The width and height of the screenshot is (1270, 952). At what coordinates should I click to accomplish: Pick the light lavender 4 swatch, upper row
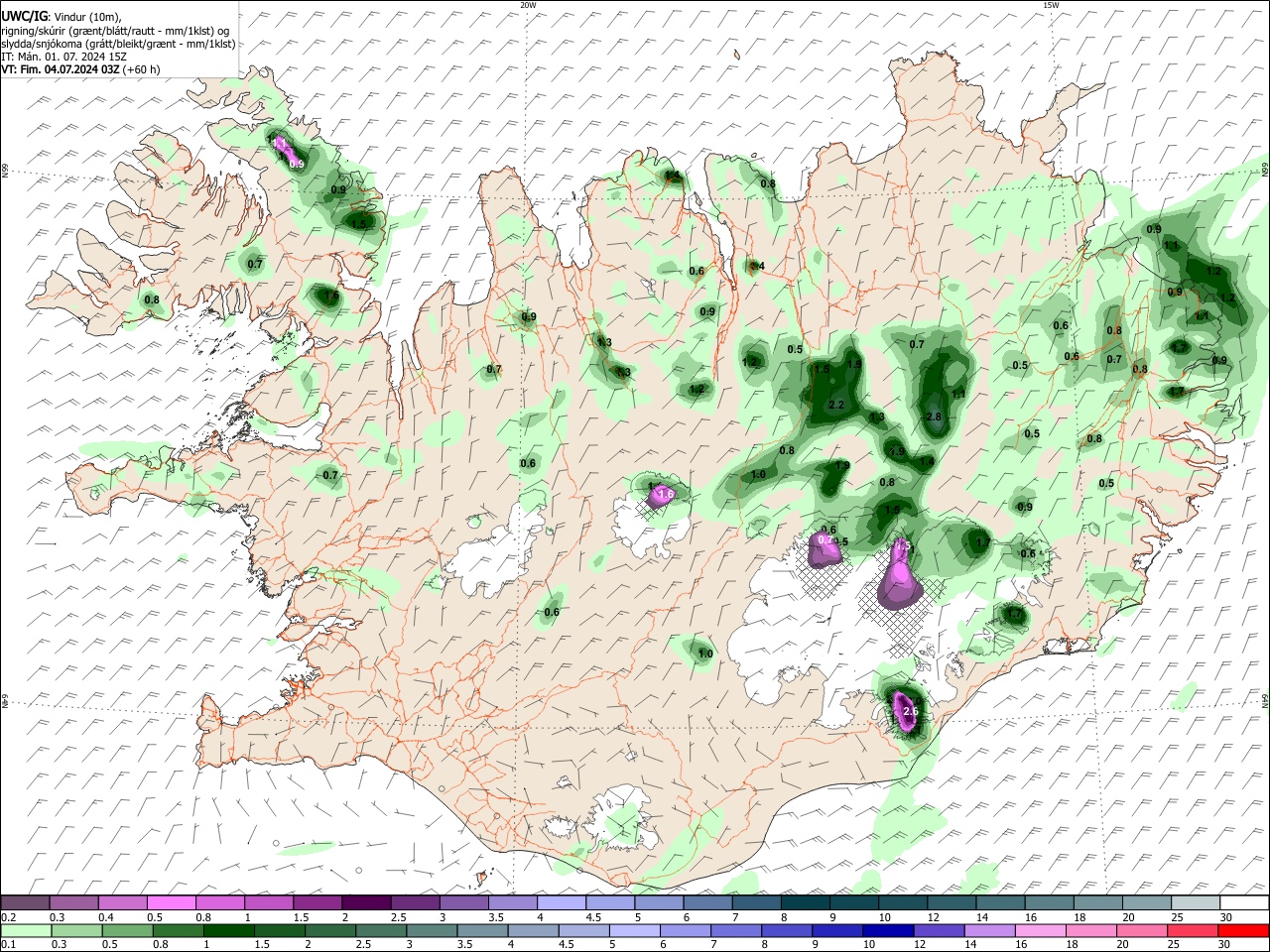(x=562, y=902)
